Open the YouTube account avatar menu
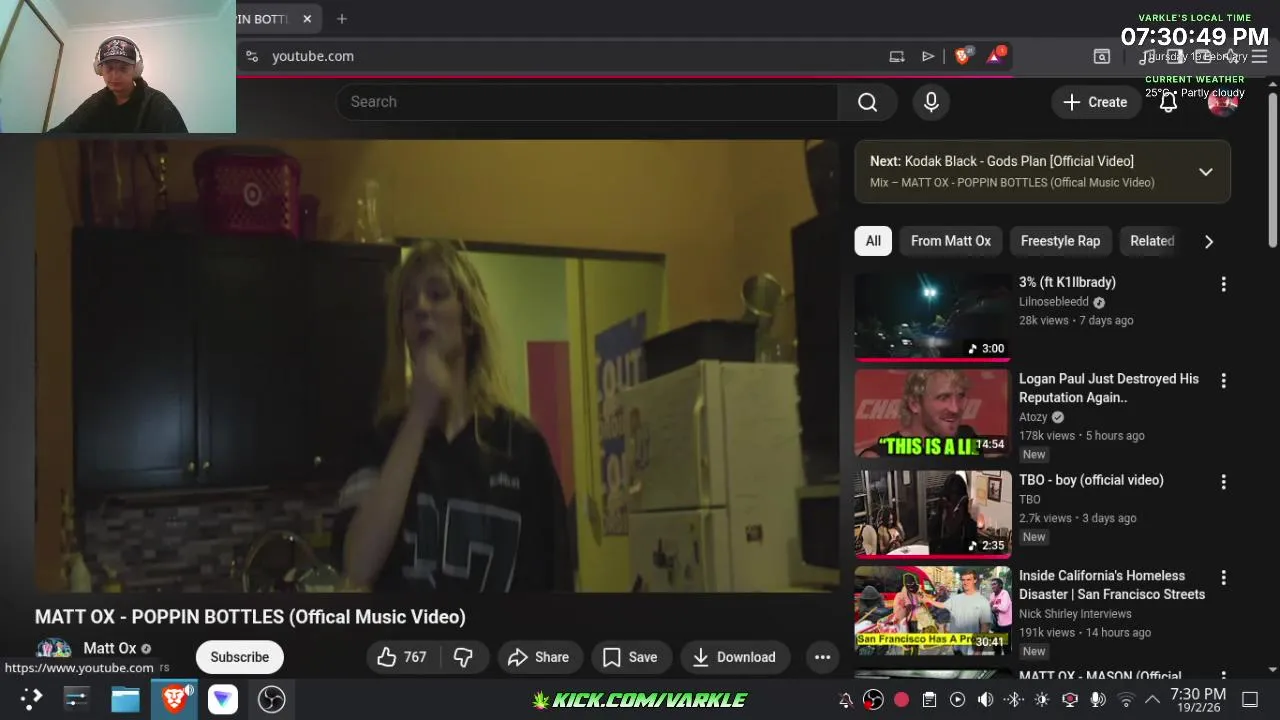This screenshot has height=720, width=1280. (x=1222, y=102)
